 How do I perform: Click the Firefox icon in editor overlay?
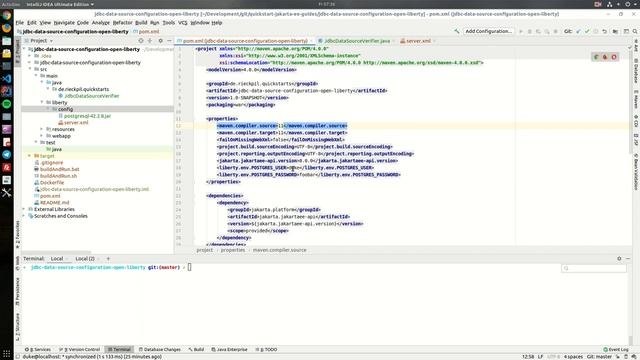click(x=605, y=57)
